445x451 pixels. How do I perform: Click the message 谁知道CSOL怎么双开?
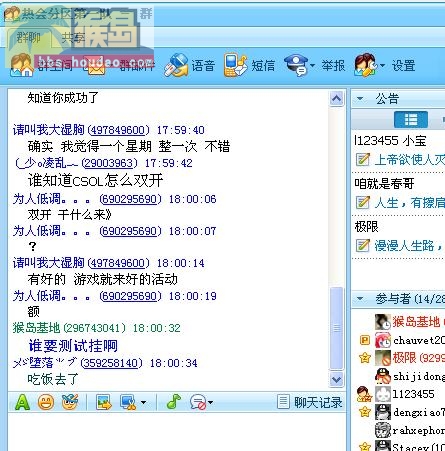[95, 181]
